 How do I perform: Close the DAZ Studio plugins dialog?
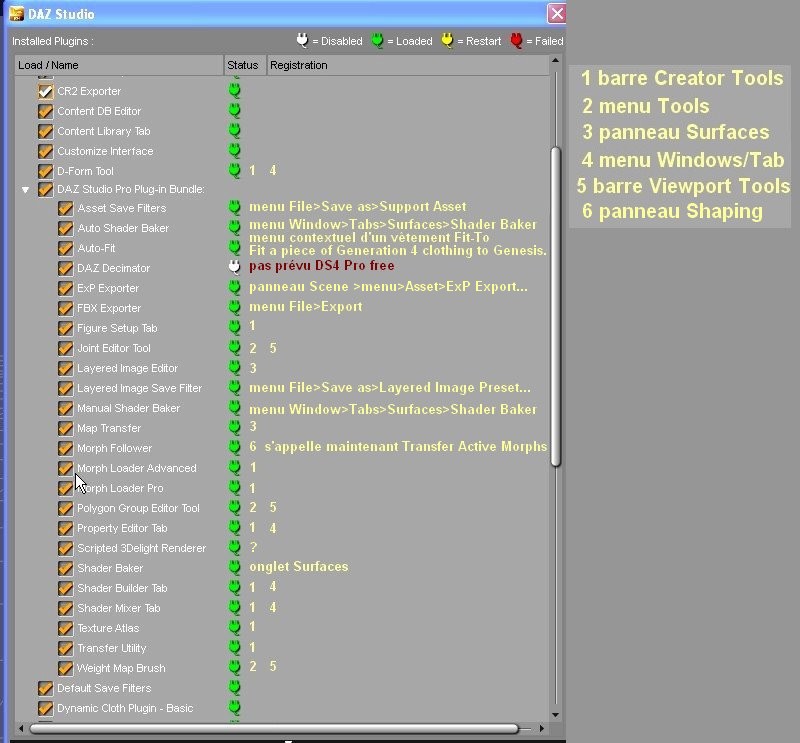(557, 14)
